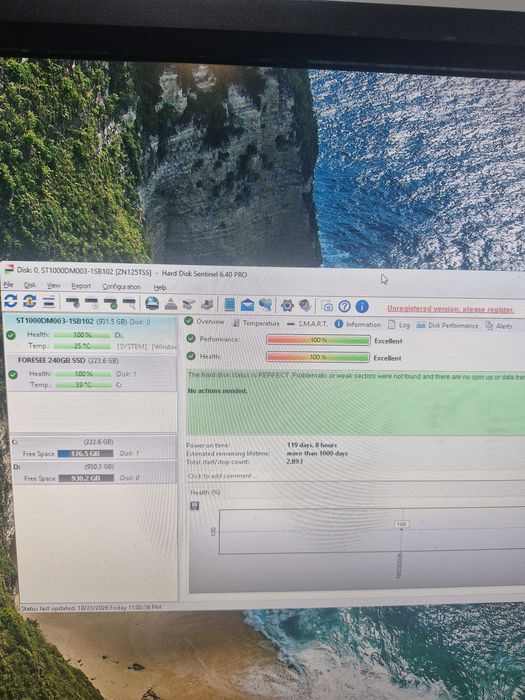525x700 pixels.
Task: Click the D: free space bar
Action: pos(86,478)
